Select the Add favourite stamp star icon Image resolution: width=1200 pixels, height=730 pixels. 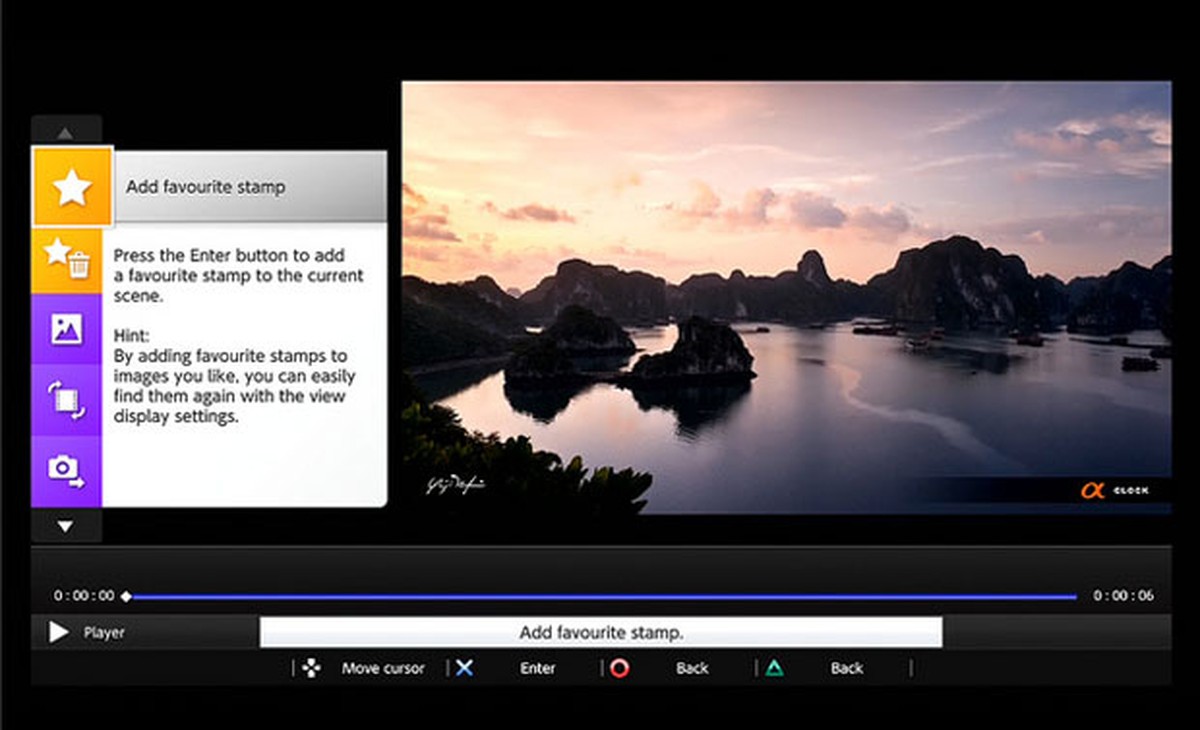coord(70,186)
